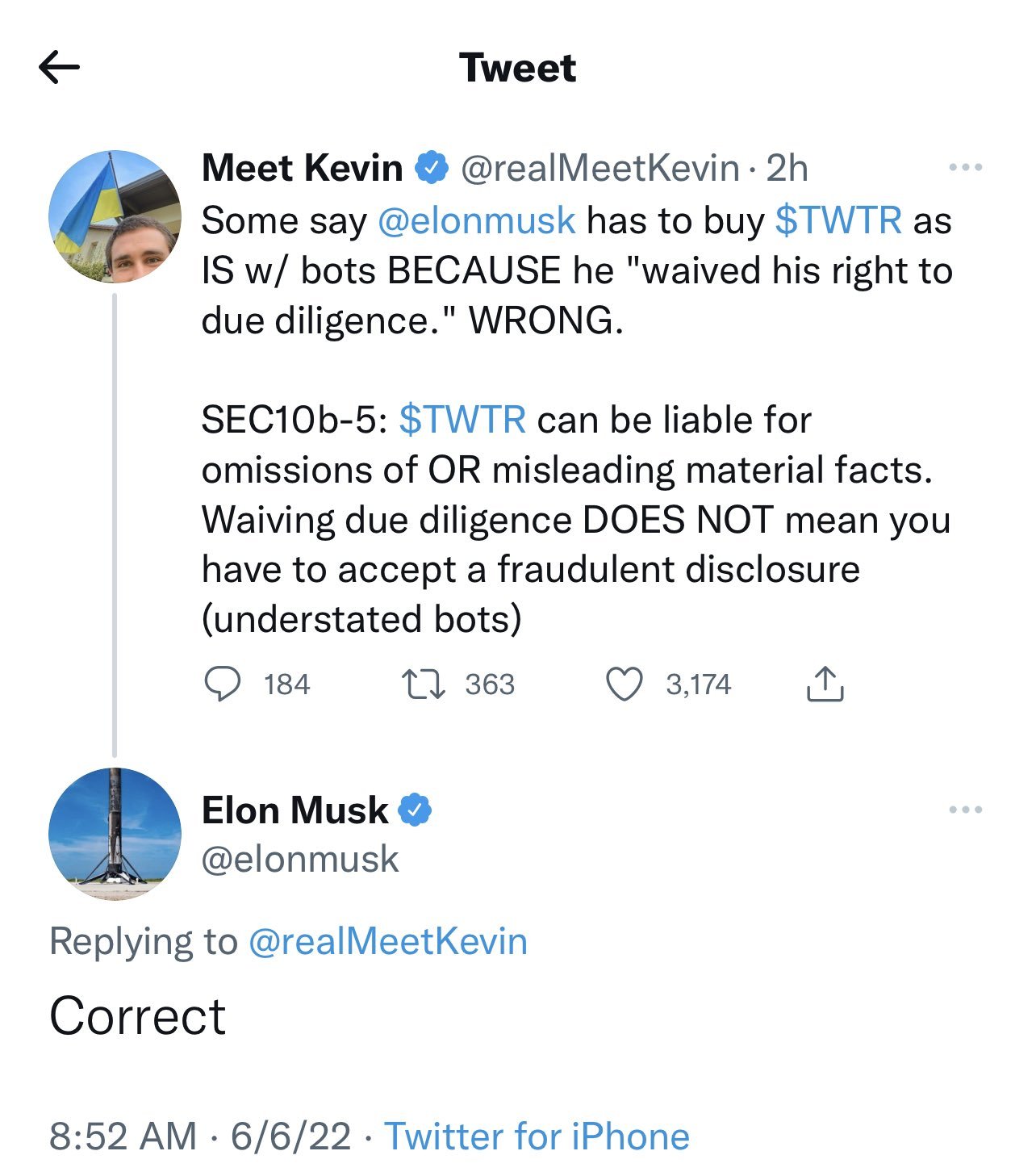Open the @elonmusk mention link in tweet
This screenshot has width=1036, height=1172.
pos(476,220)
